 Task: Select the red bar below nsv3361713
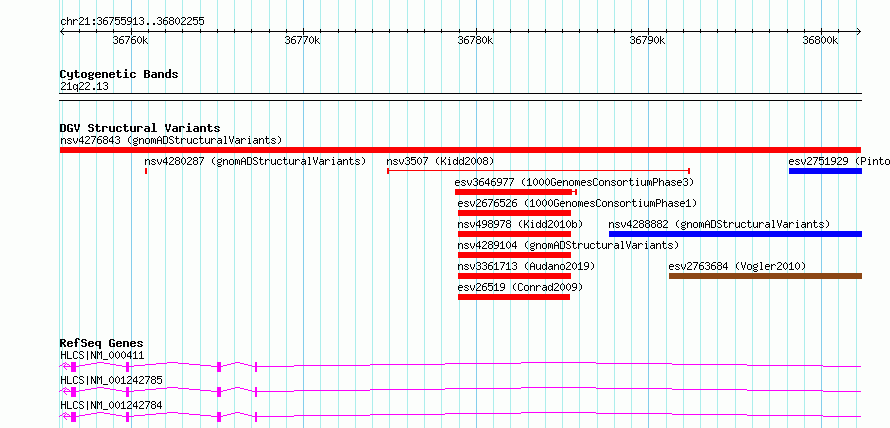[514, 276]
